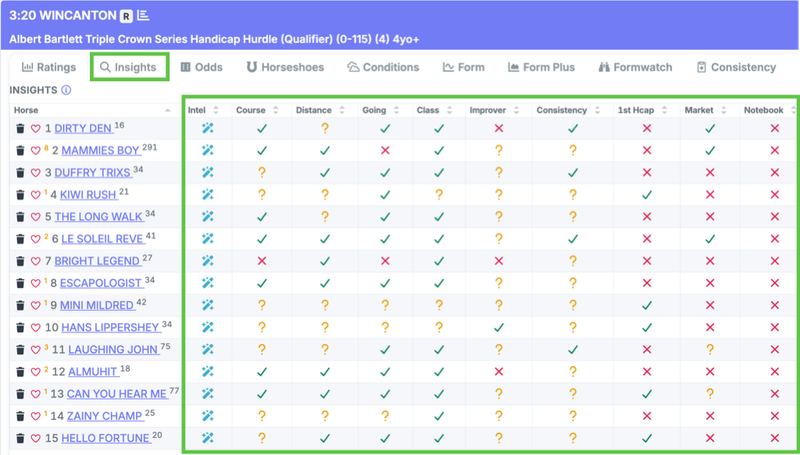Intel wand icon for Hello Fortune
This screenshot has height=455, width=800.
tap(208, 438)
